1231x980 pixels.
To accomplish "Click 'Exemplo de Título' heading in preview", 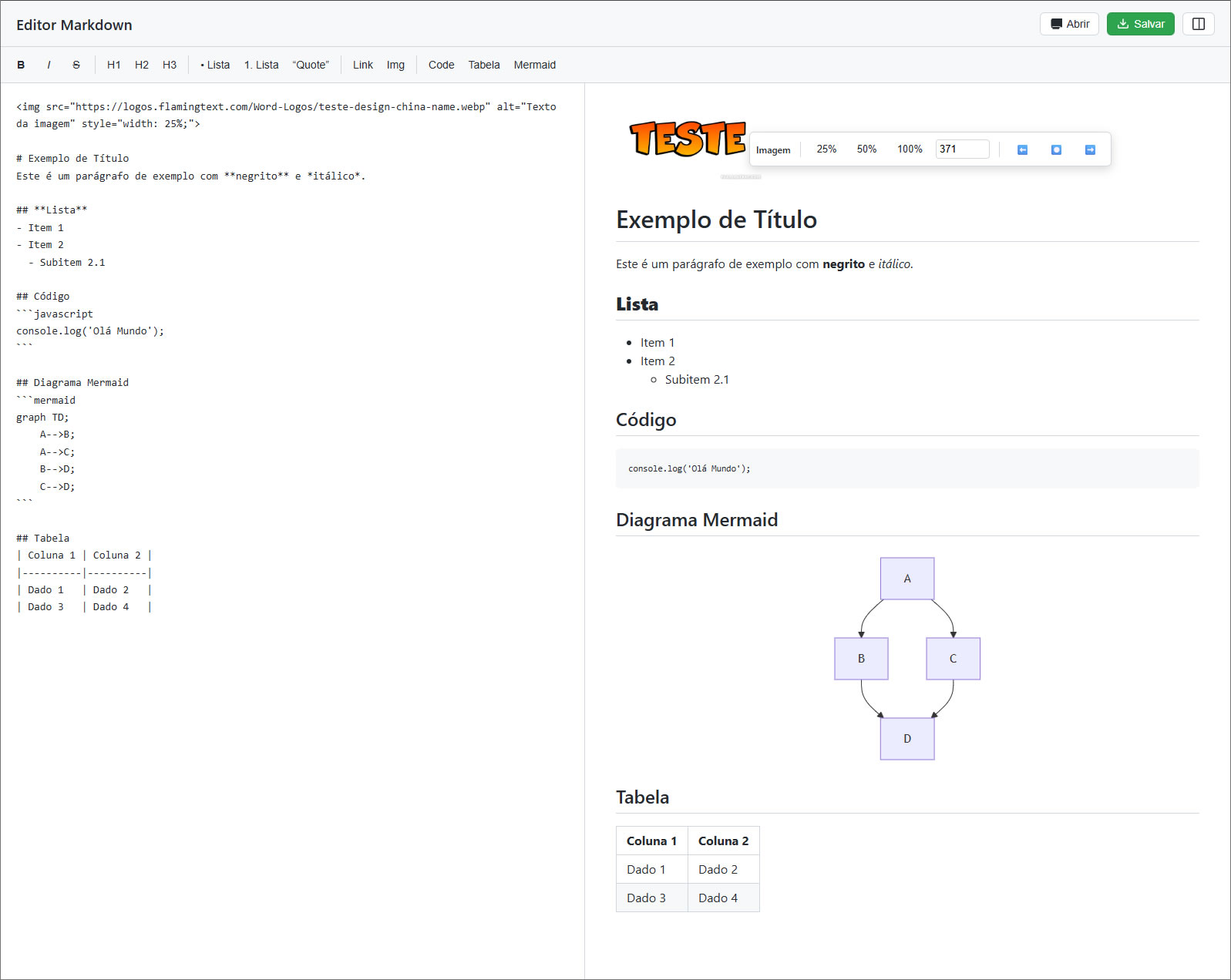I will (716, 220).
